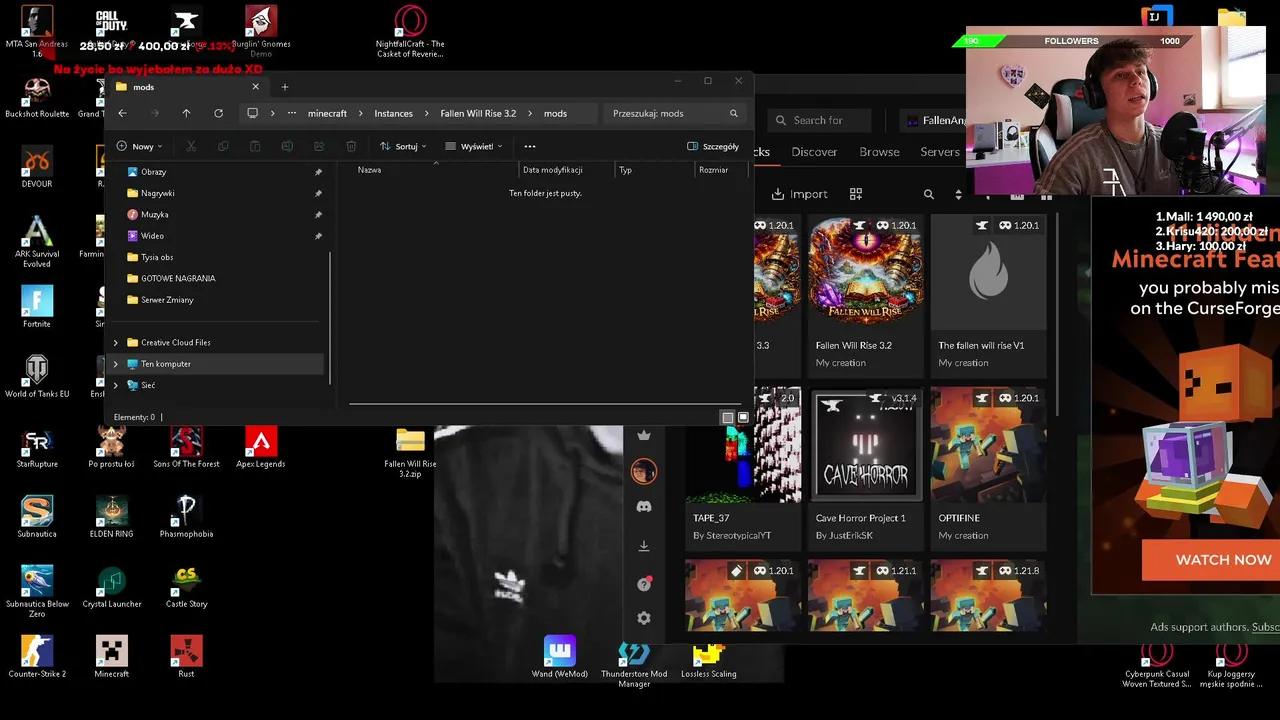Open chevron after Instances breadcrumb
Image resolution: width=1280 pixels, height=720 pixels.
[427, 113]
